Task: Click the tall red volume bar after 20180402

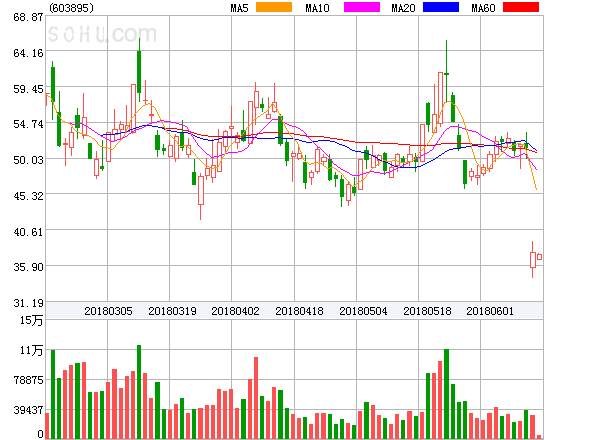Action: (256, 398)
